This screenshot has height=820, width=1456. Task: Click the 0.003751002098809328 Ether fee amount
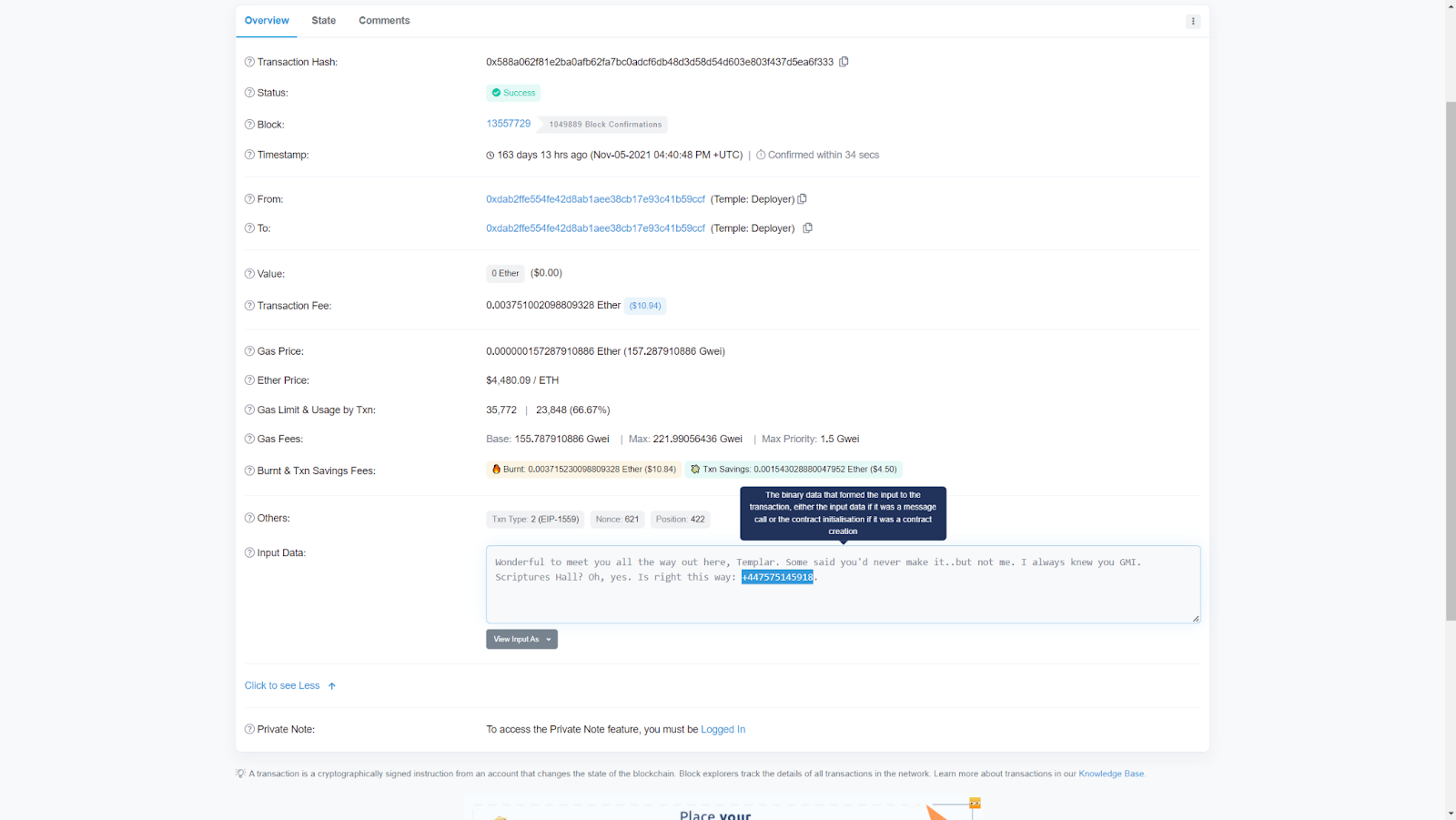(x=553, y=306)
